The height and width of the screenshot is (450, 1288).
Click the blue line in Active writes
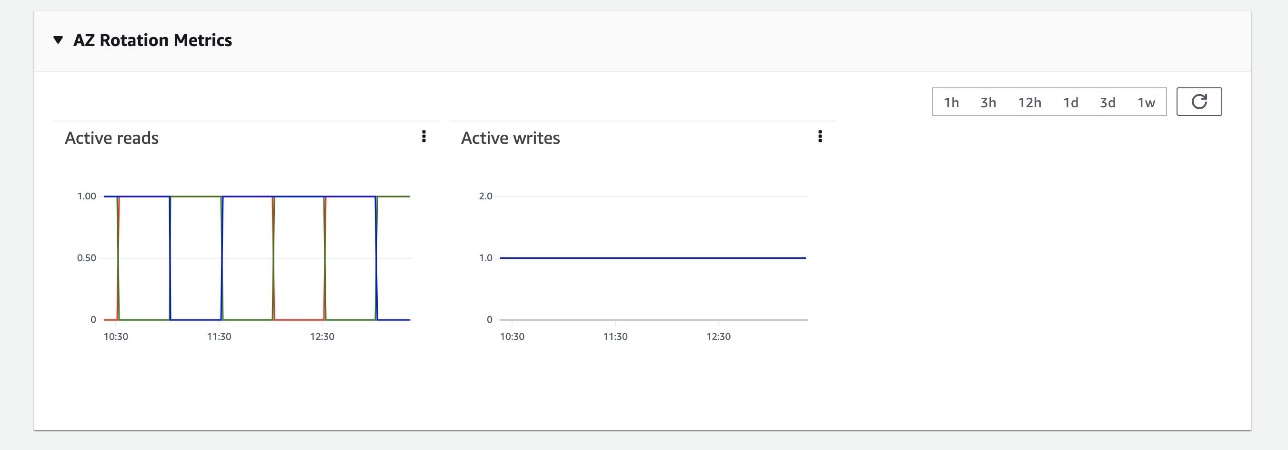pos(653,258)
